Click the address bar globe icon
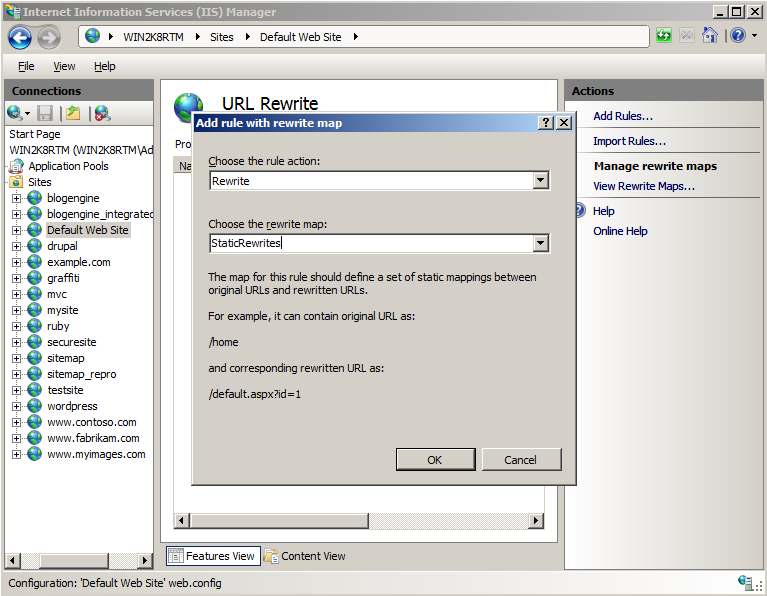The width and height of the screenshot is (767, 596). [92, 36]
